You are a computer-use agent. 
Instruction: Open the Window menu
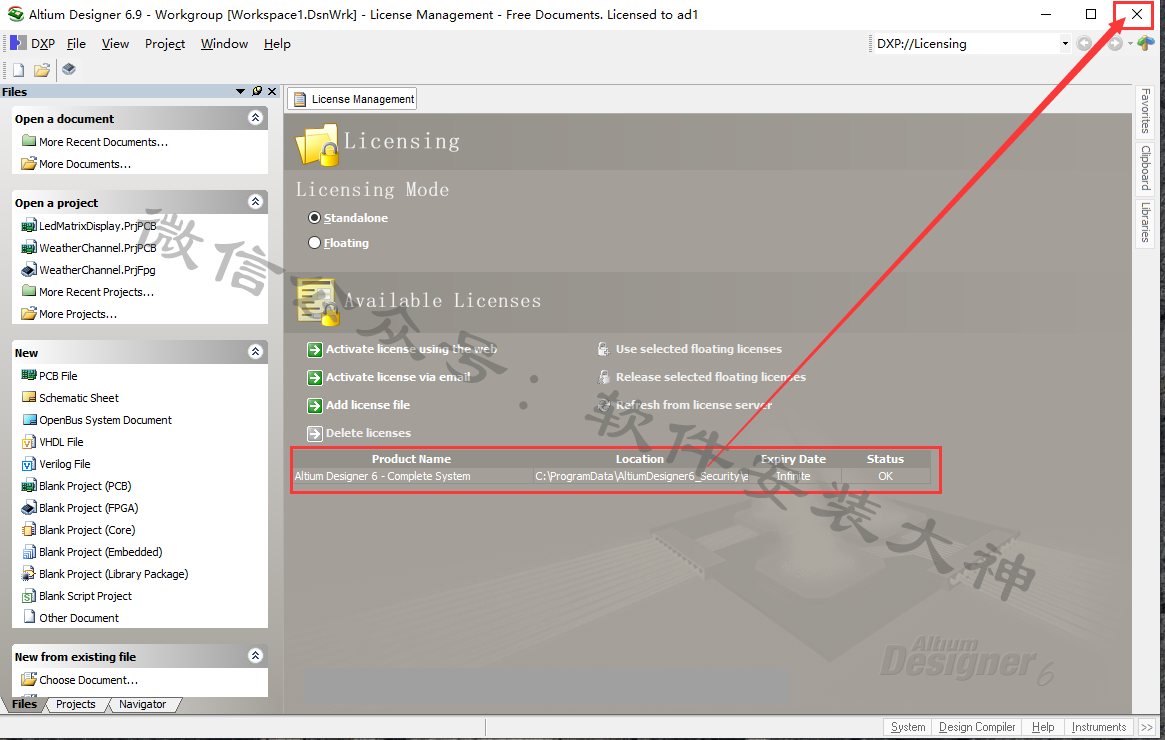[224, 44]
